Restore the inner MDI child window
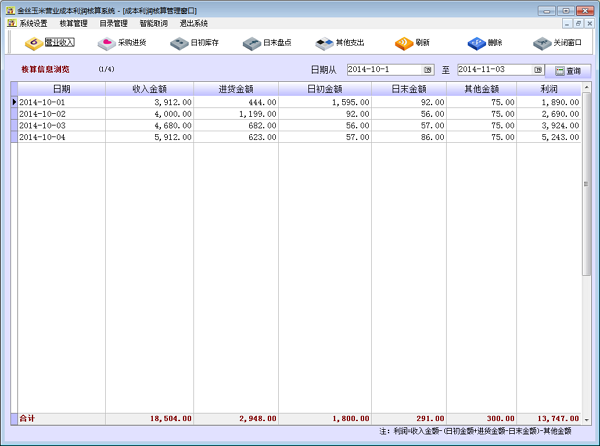This screenshot has height=446, width=600. (578, 23)
